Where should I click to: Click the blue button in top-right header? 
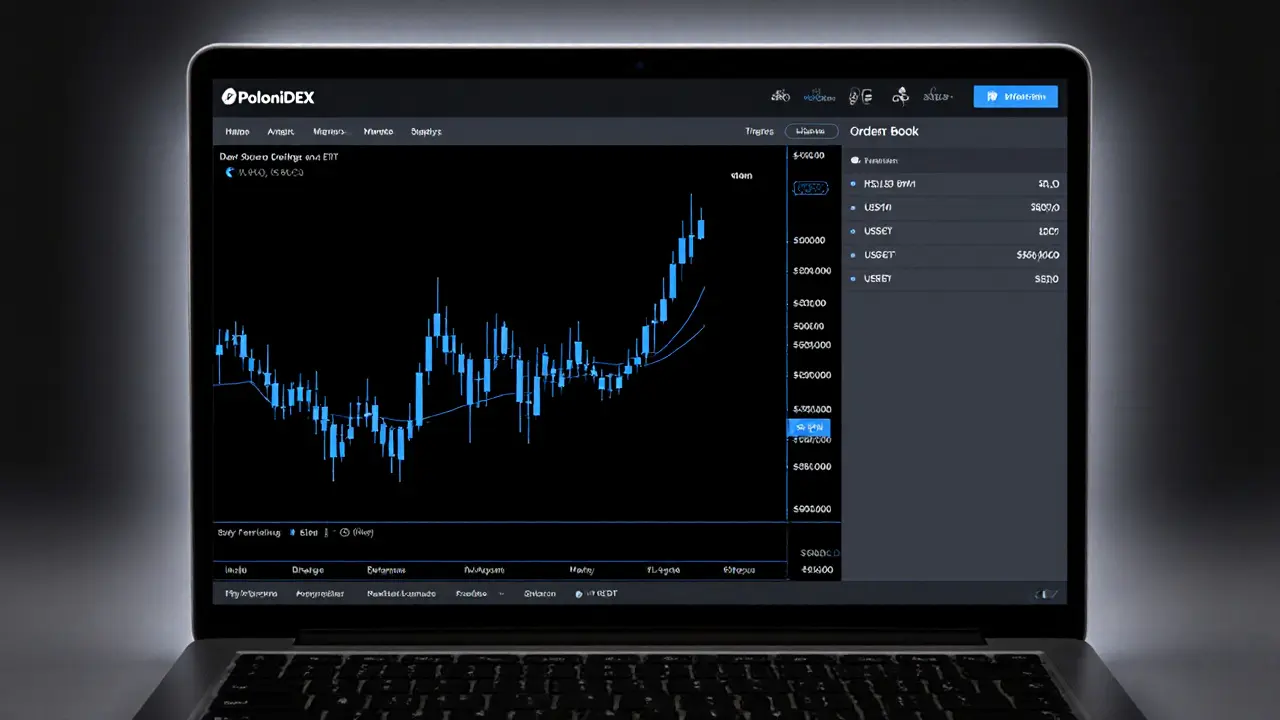(1015, 97)
